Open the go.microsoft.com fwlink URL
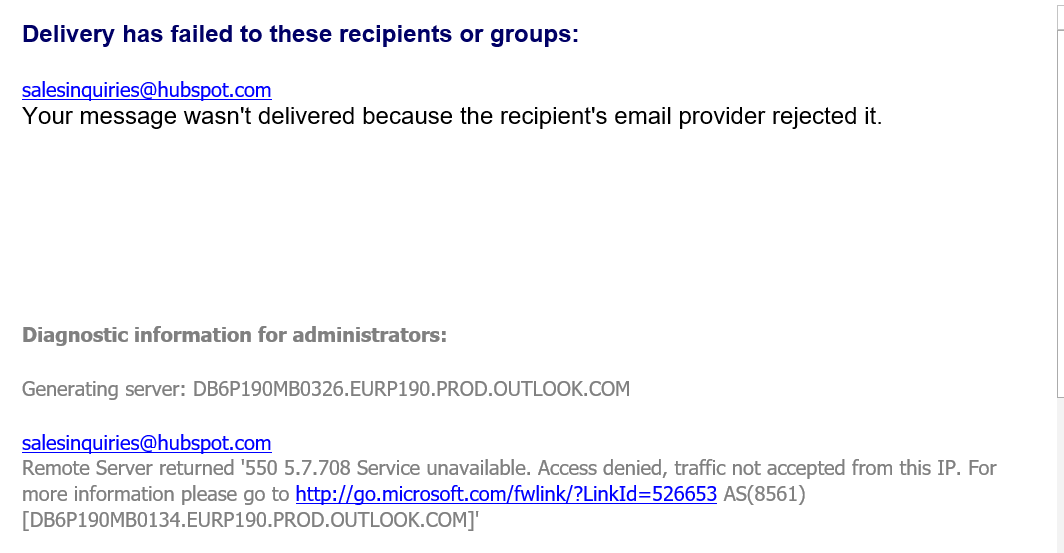Image resolution: width=1064 pixels, height=553 pixels. coord(506,494)
